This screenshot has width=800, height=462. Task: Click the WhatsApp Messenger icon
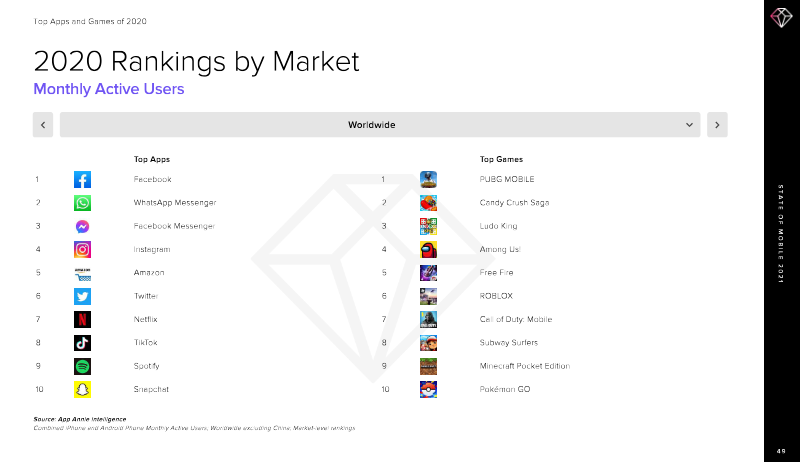(82, 203)
